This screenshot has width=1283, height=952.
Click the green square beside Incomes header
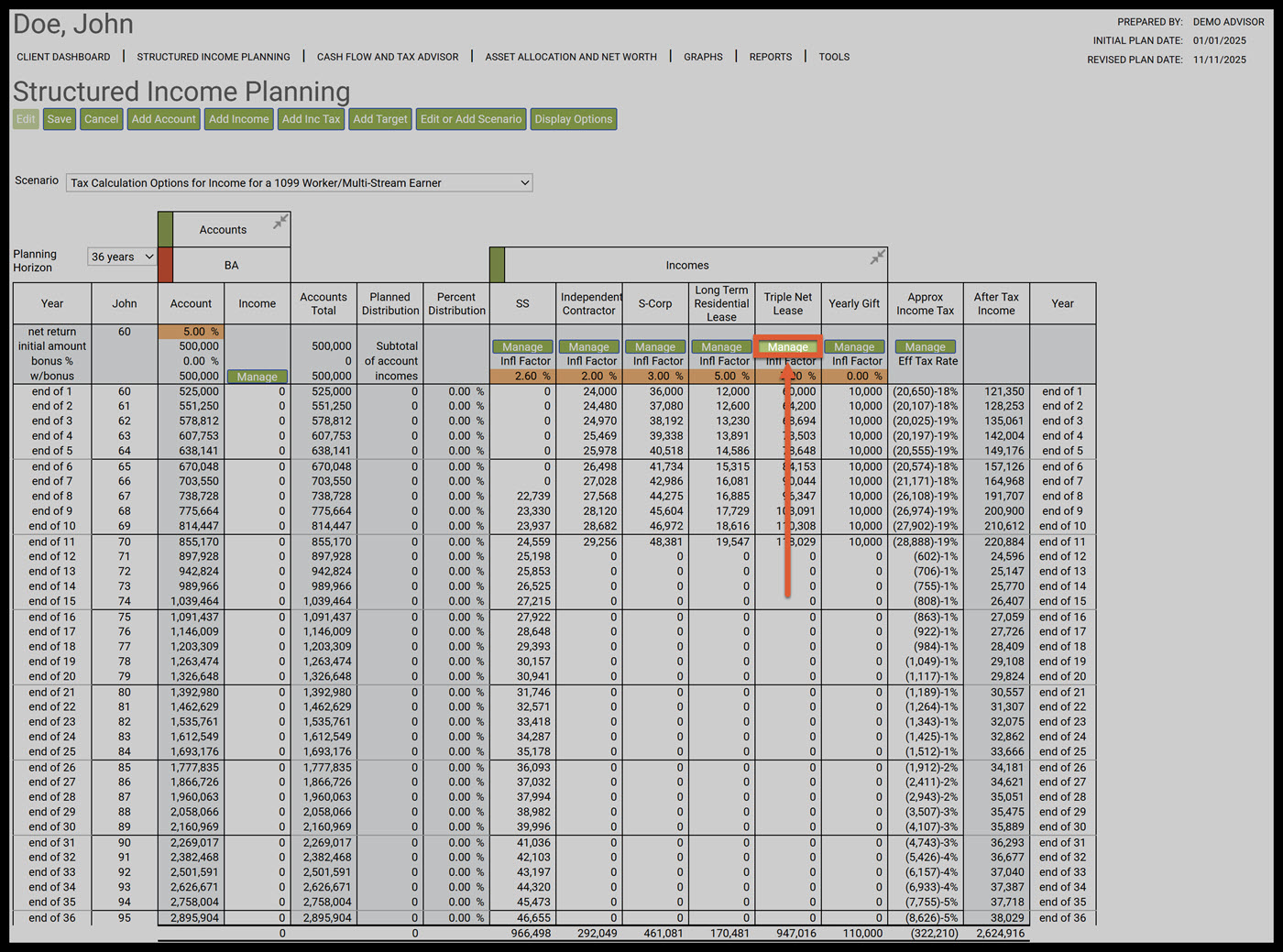point(497,265)
